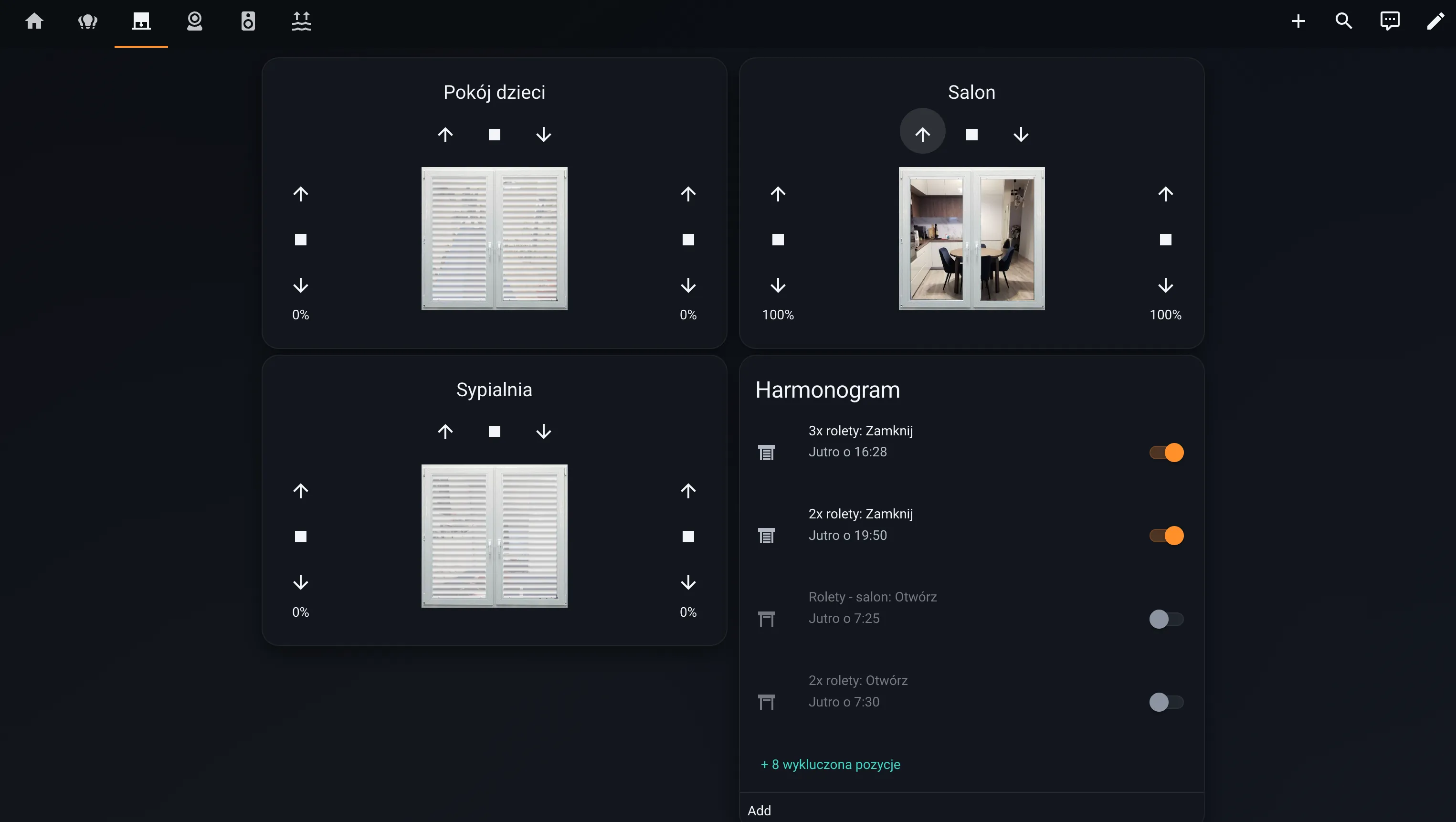Open the assistant chat icon
1456x822 pixels.
pyautogui.click(x=1389, y=21)
